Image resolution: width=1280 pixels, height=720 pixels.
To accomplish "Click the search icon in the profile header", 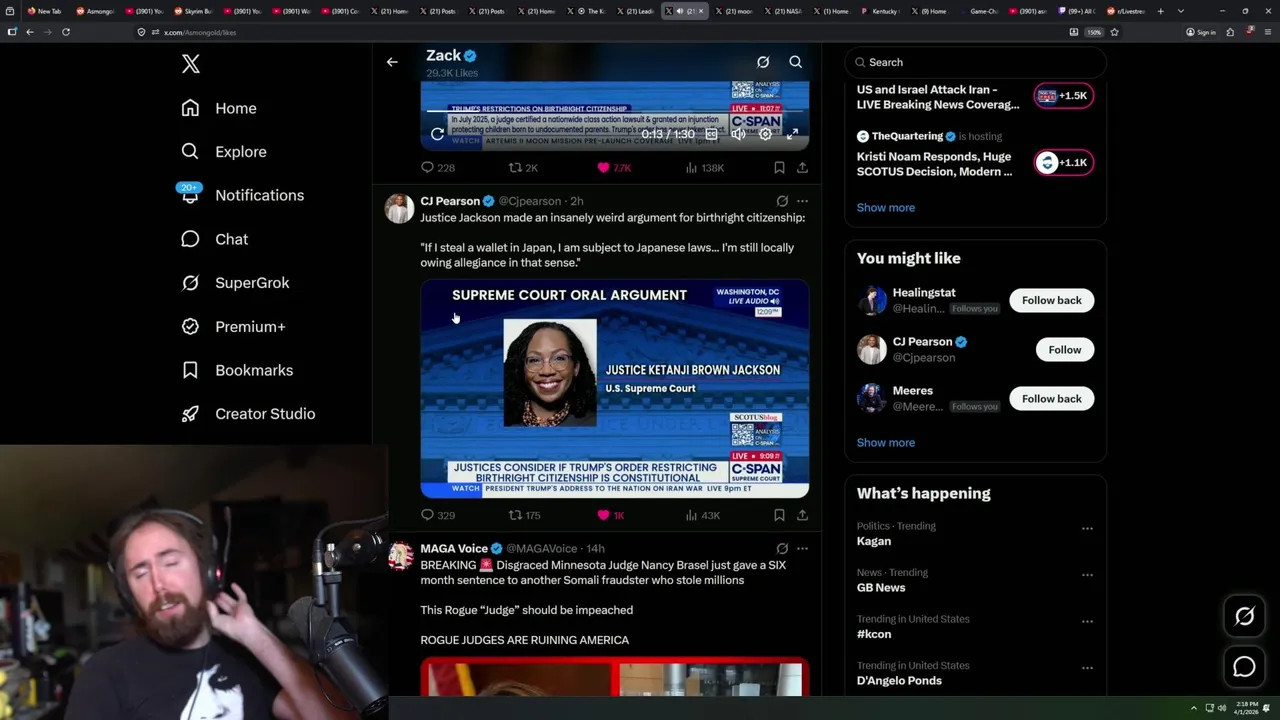I will point(796,62).
